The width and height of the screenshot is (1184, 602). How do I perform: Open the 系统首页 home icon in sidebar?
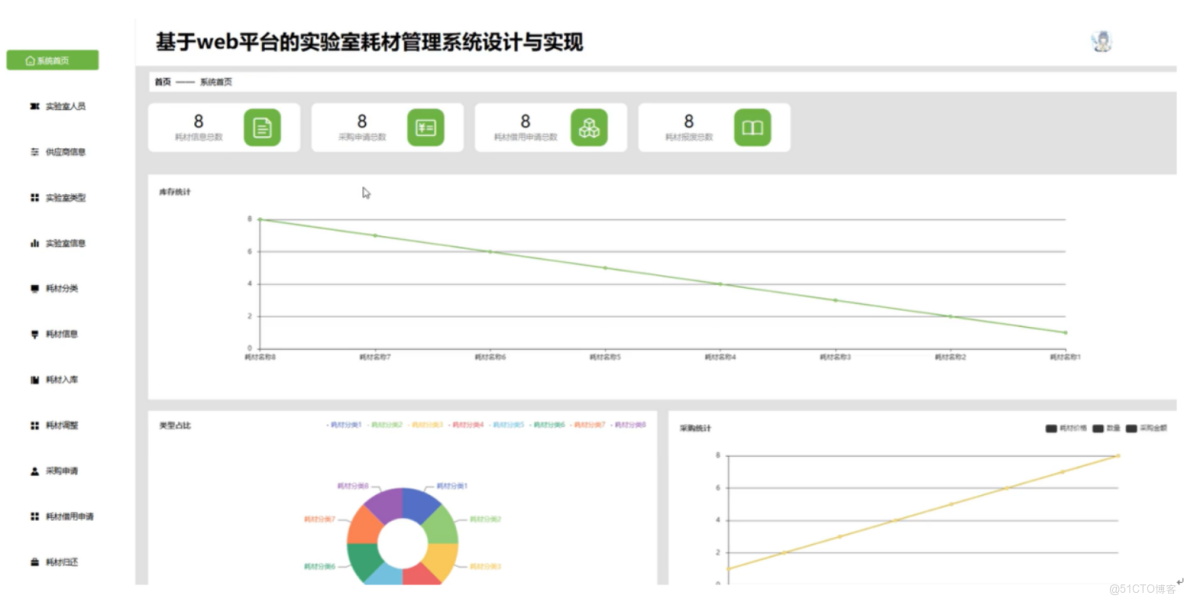point(30,59)
